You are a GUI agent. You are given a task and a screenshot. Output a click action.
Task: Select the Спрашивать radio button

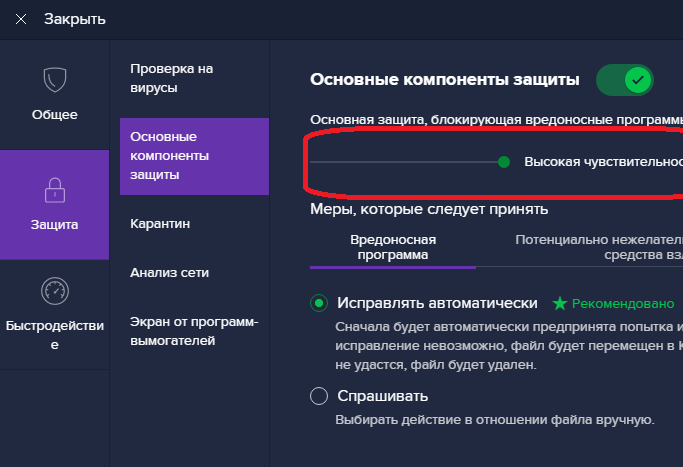[x=319, y=396]
